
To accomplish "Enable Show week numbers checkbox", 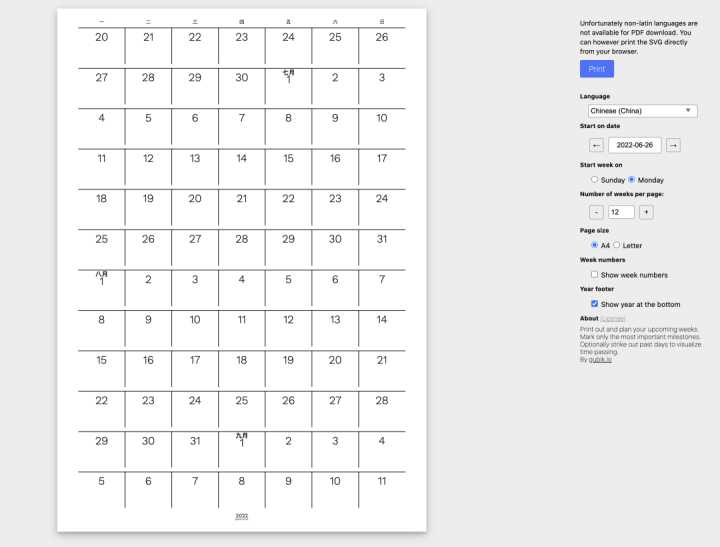I will pyautogui.click(x=594, y=274).
